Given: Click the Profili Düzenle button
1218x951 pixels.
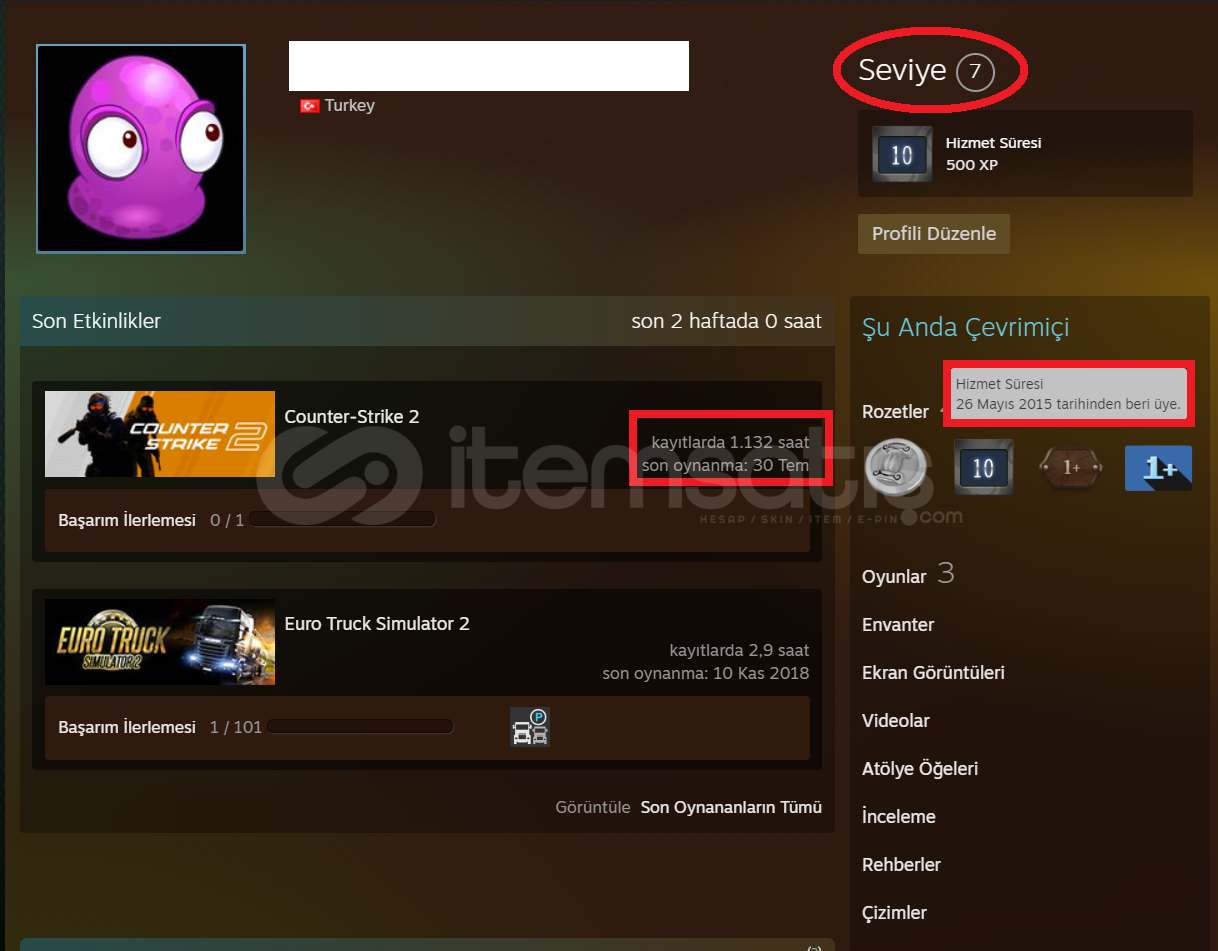Looking at the screenshot, I should (934, 234).
